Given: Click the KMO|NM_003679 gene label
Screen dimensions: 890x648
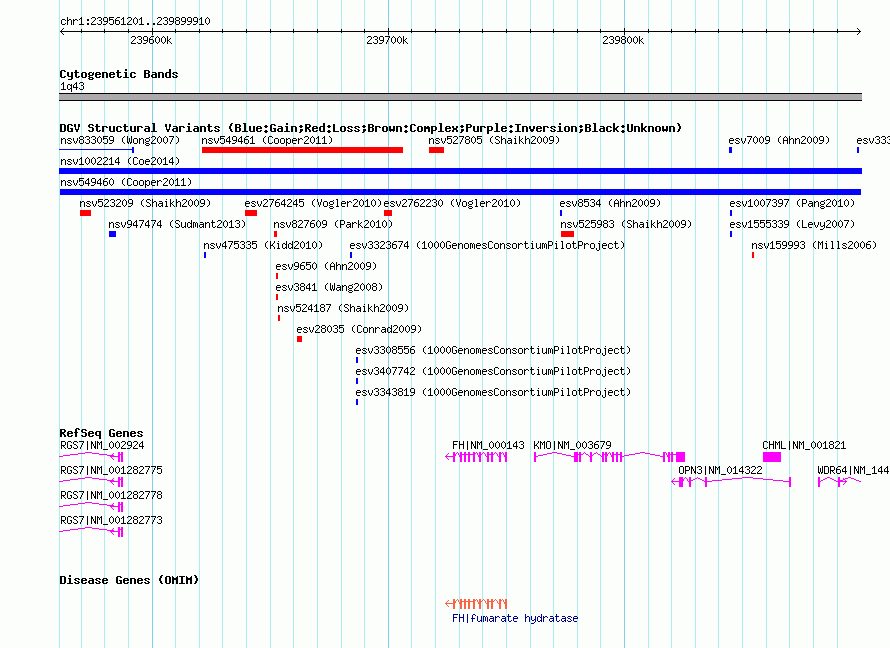Looking at the screenshot, I should click(572, 445).
